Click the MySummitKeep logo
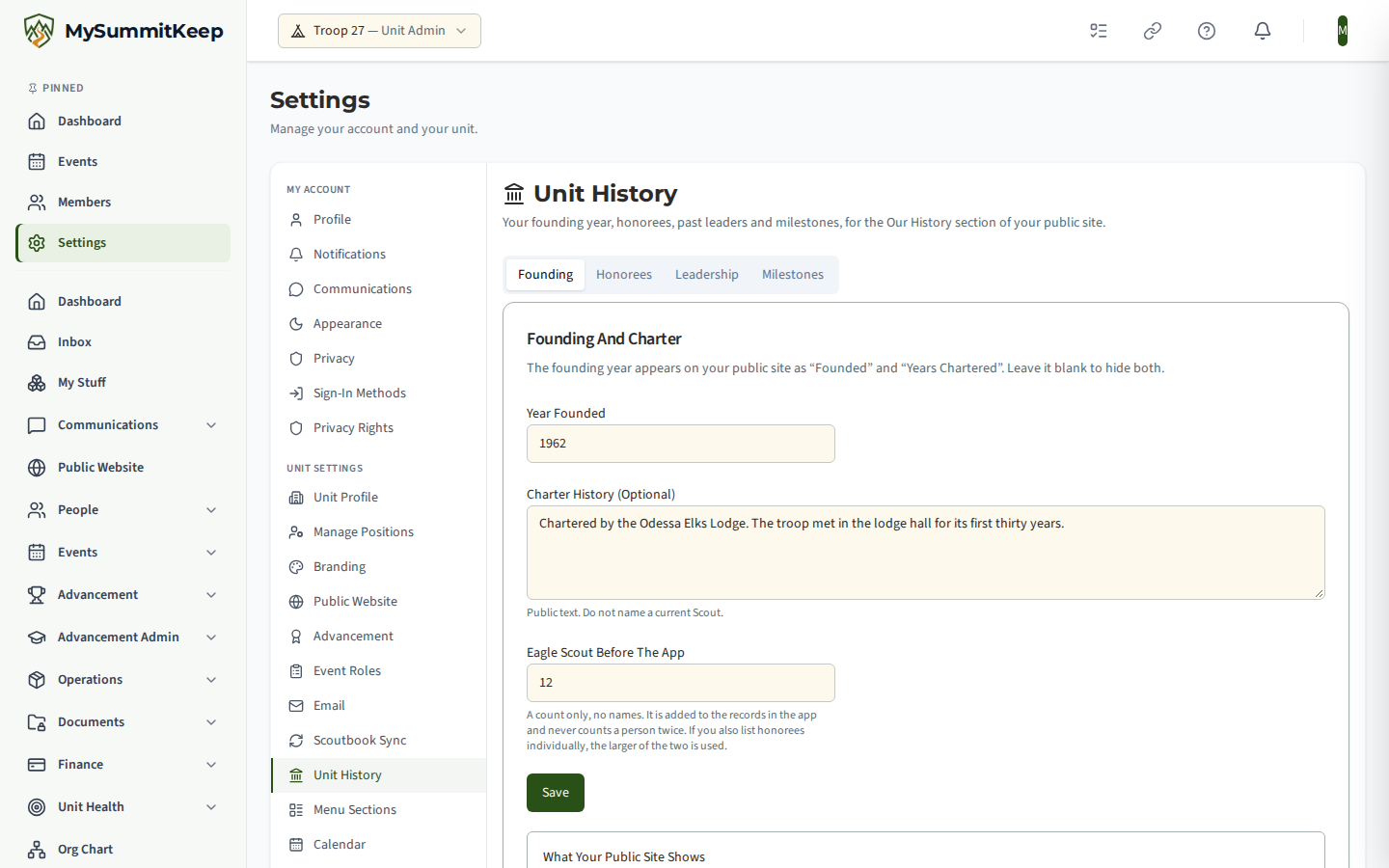 (x=123, y=31)
